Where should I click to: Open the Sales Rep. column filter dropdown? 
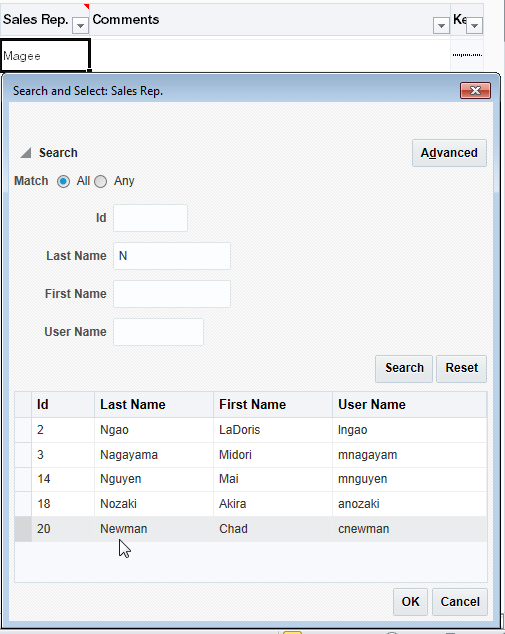click(80, 26)
